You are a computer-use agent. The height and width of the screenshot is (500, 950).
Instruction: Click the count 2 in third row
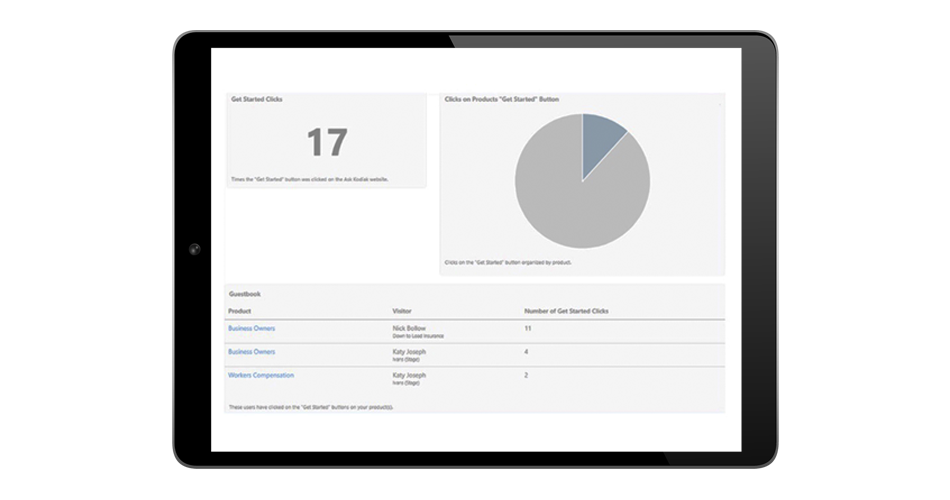[x=527, y=375]
